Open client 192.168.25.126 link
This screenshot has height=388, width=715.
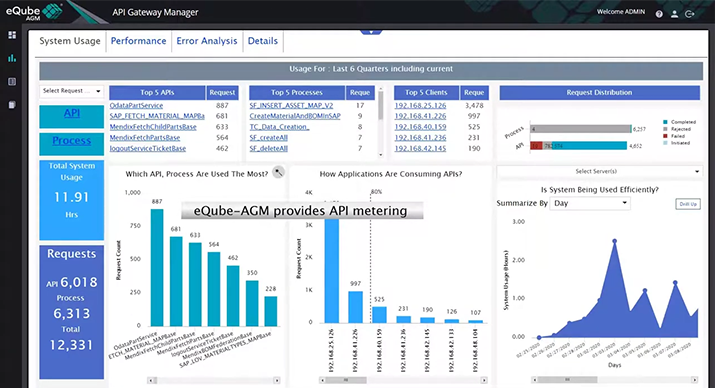pos(420,105)
